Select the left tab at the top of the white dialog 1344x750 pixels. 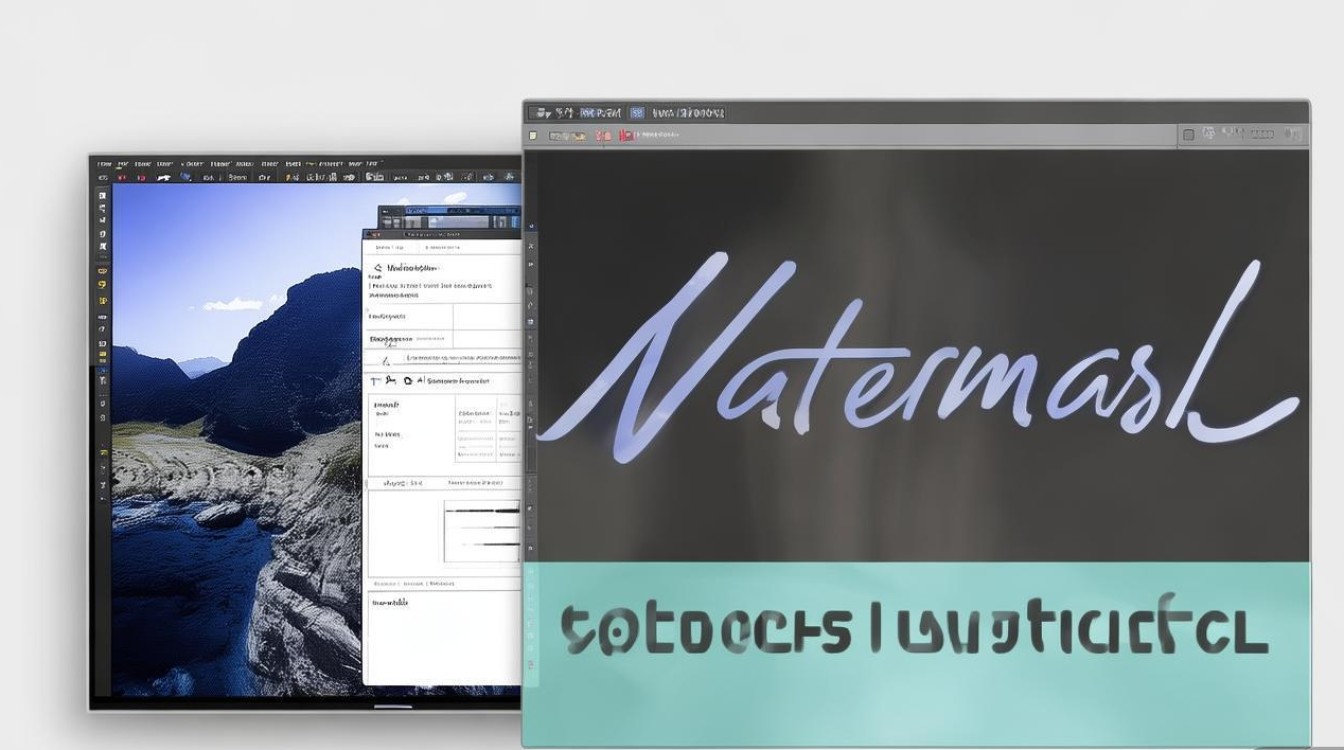pyautogui.click(x=388, y=246)
